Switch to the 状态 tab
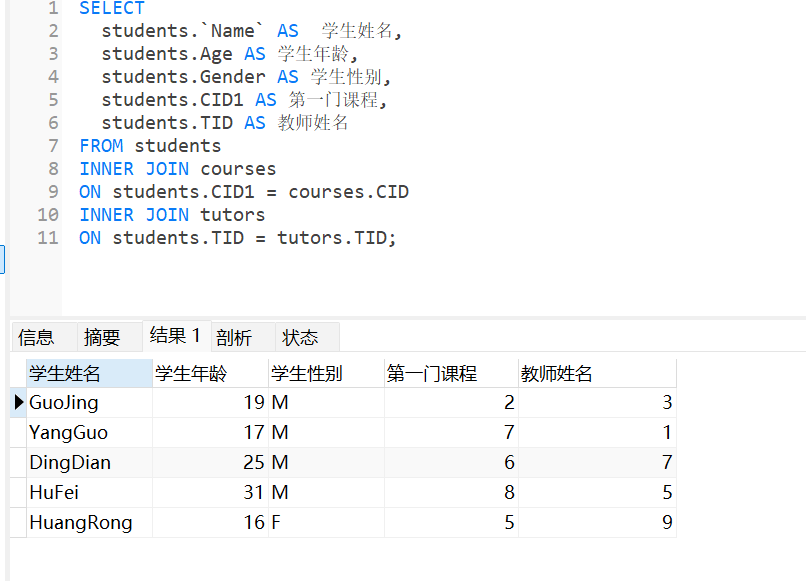The width and height of the screenshot is (806, 581). pyautogui.click(x=307, y=337)
